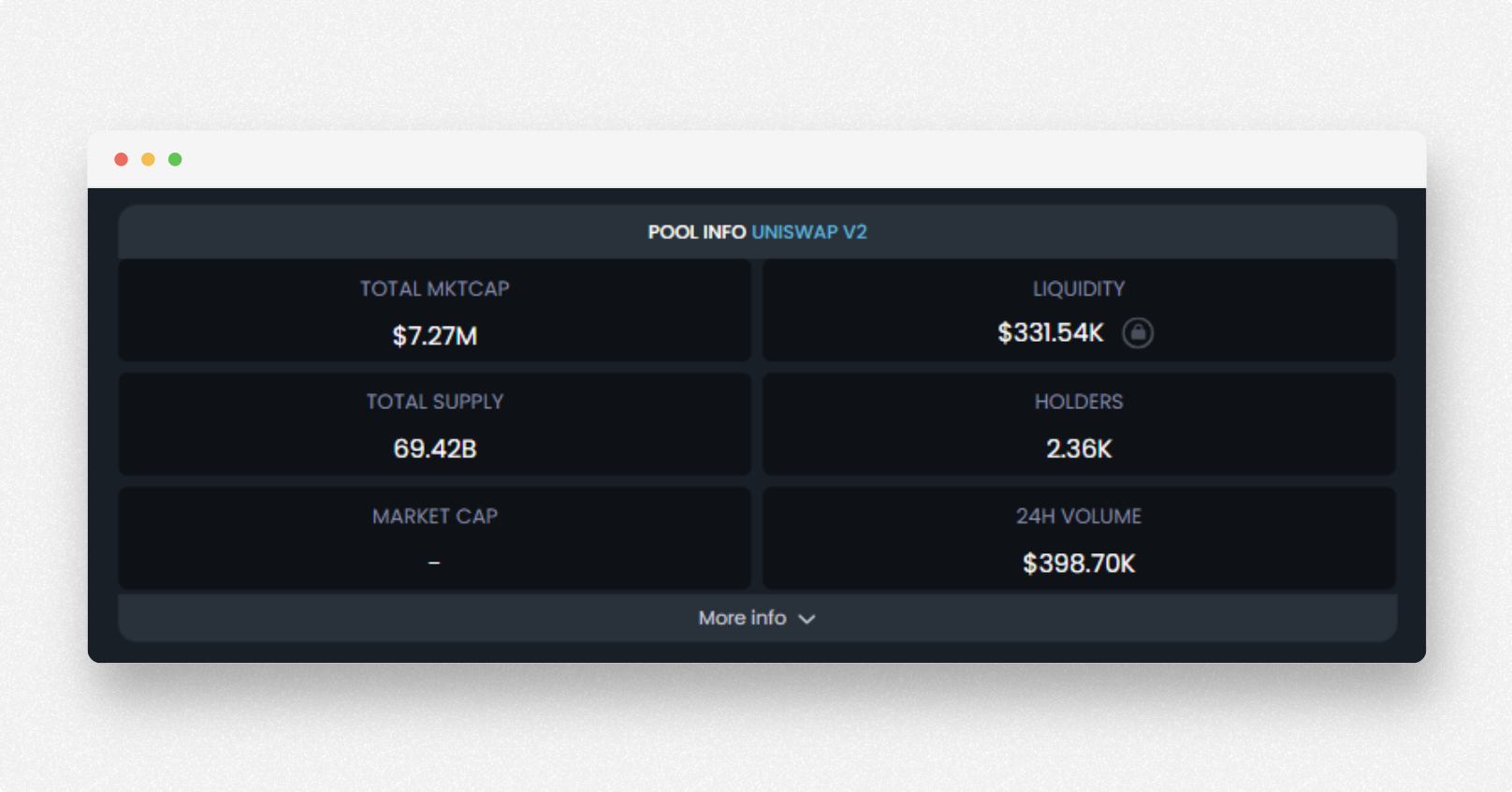Expand the More info chevron arrow
This screenshot has height=792, width=1512.
[x=807, y=619]
